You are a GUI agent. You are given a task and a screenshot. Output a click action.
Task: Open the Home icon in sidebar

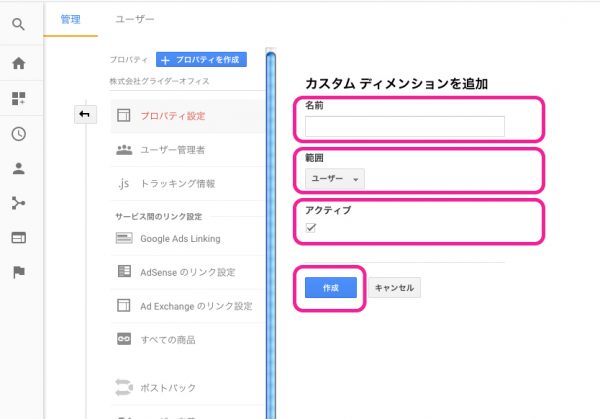point(19,63)
